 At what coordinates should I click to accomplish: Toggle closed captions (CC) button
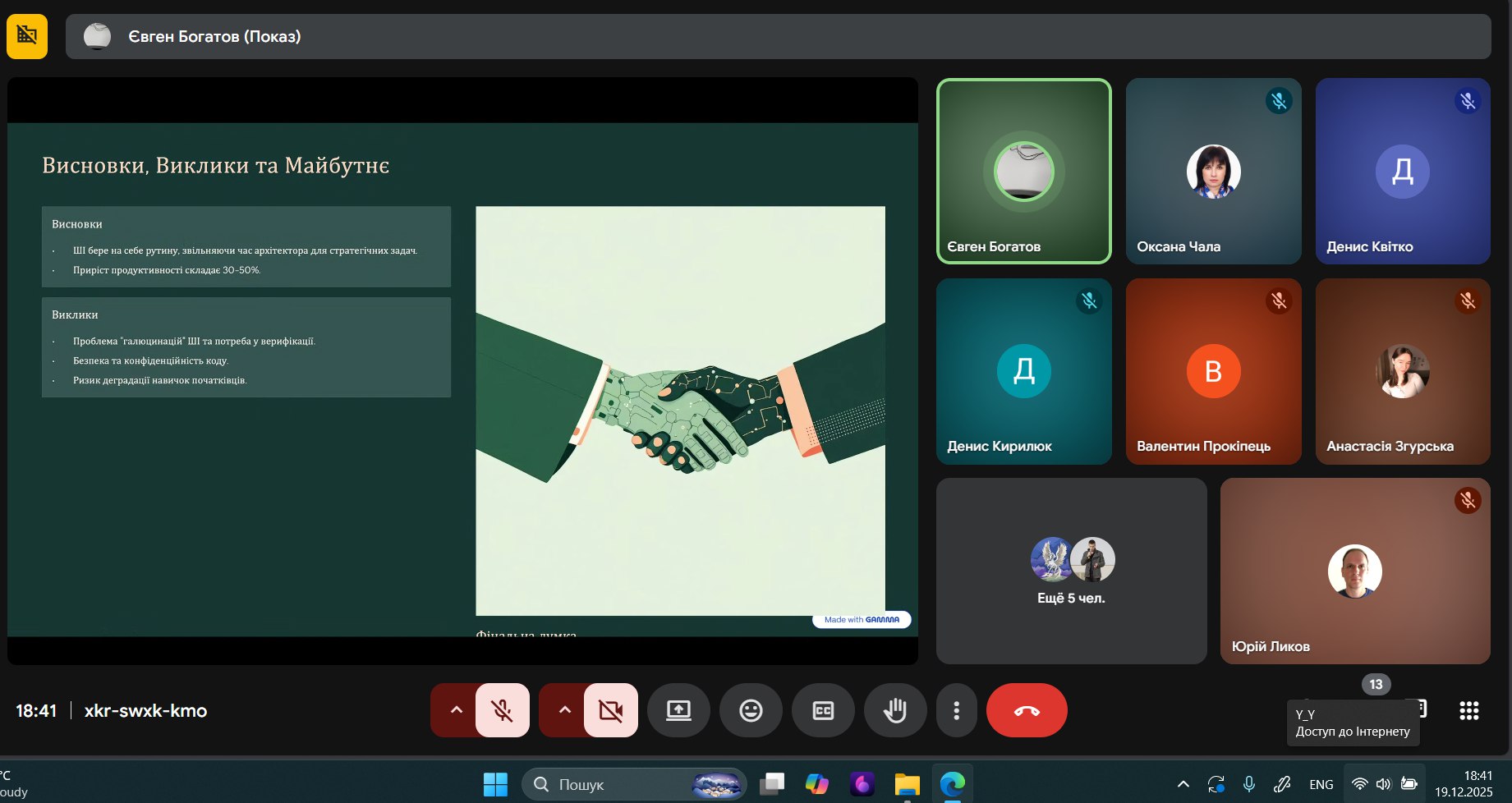(x=823, y=710)
